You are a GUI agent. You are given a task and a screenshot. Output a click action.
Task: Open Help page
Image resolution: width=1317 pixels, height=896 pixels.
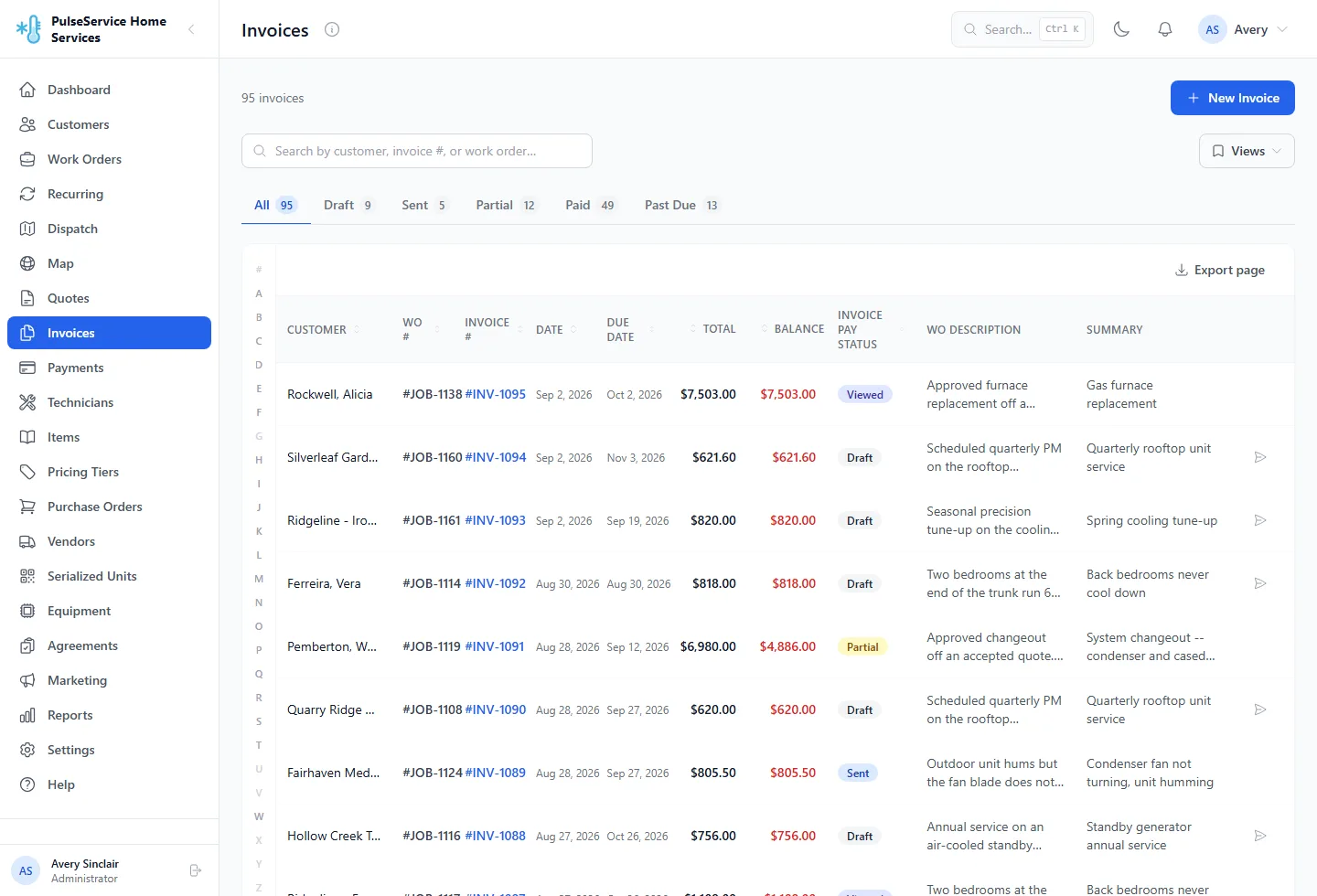point(109,784)
